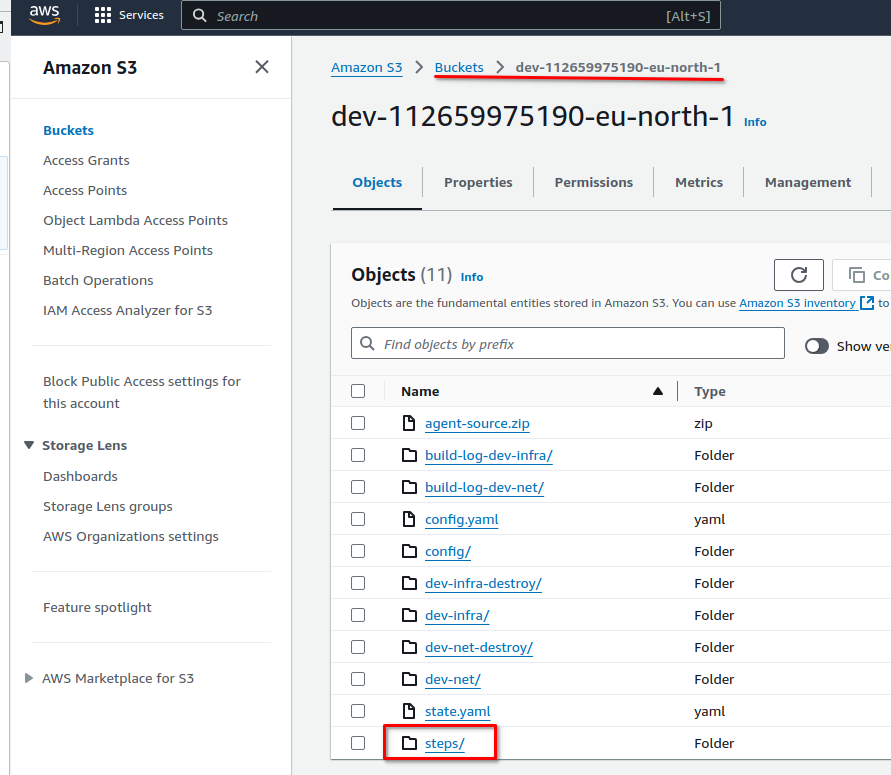Click the folder icon beside steps/

(409, 743)
